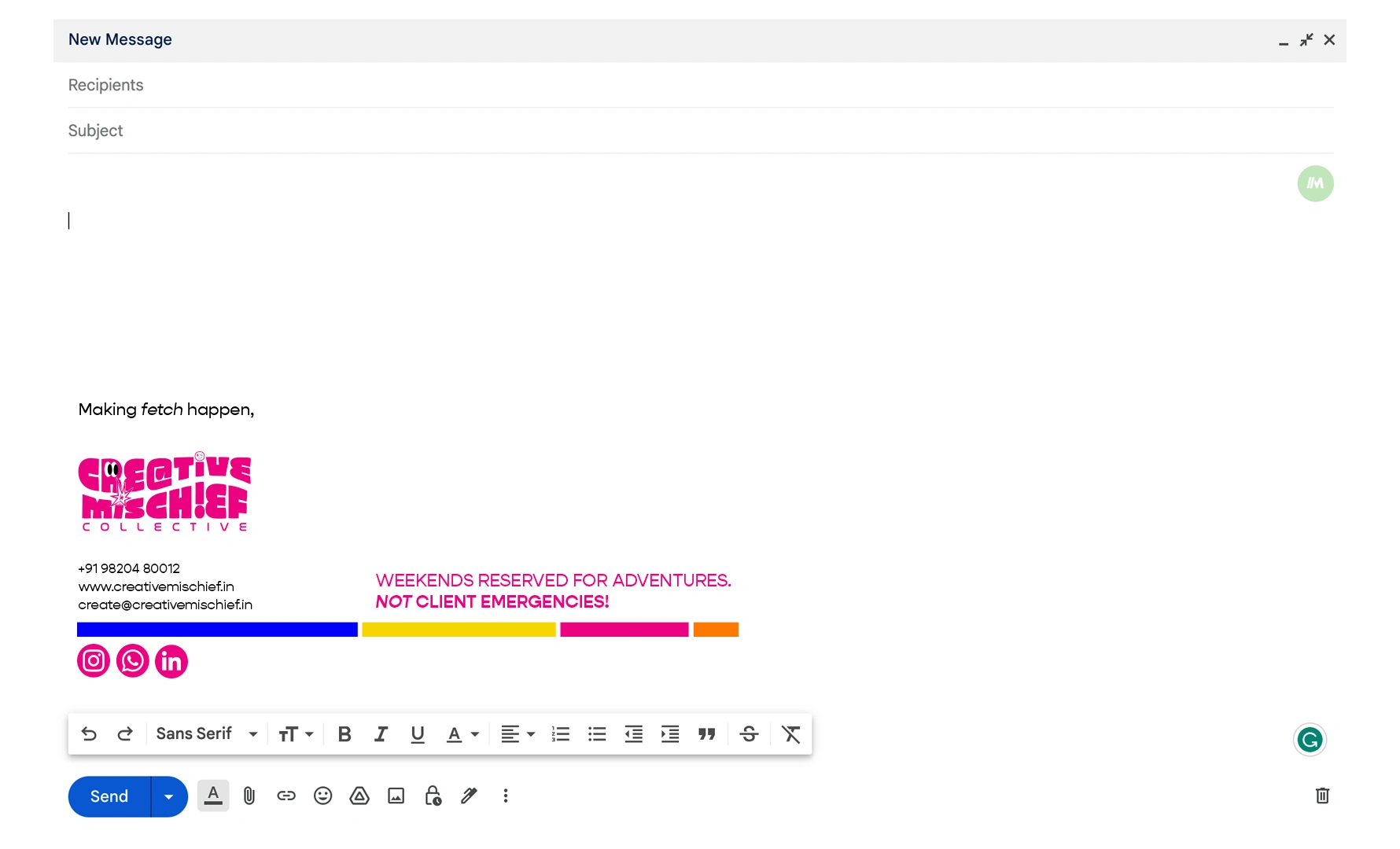Open the text alignment options
The image size is (1400, 849).
click(518, 734)
